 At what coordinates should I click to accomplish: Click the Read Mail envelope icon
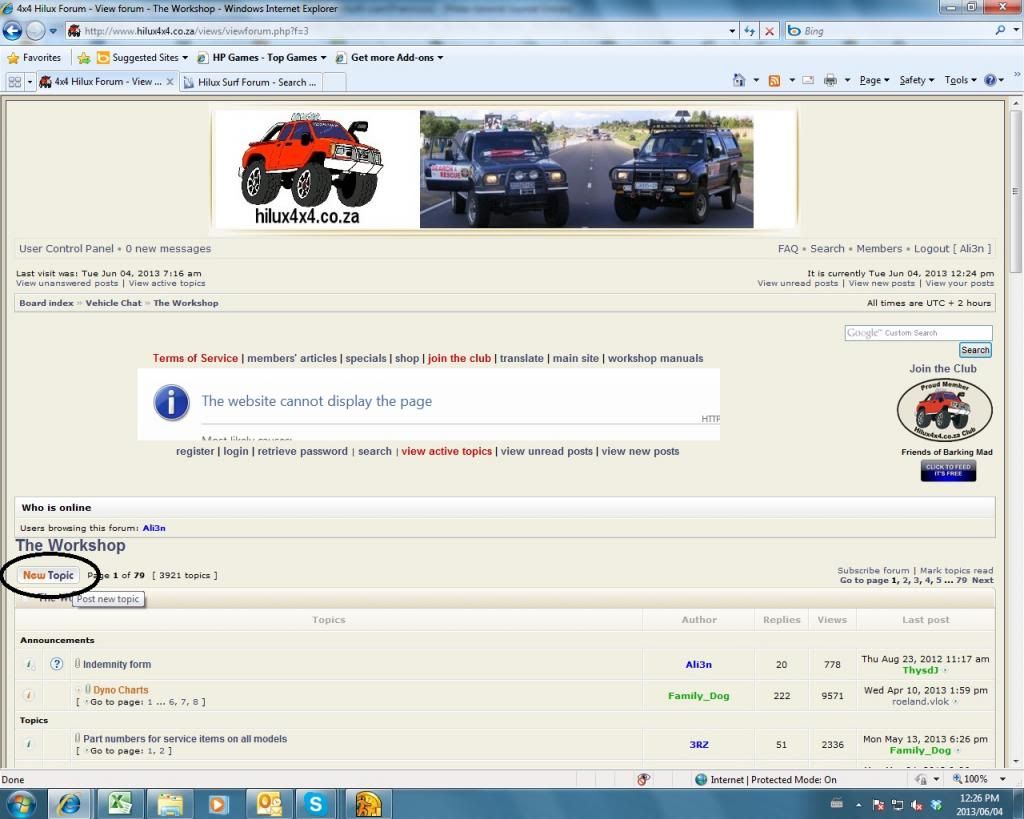pos(808,80)
